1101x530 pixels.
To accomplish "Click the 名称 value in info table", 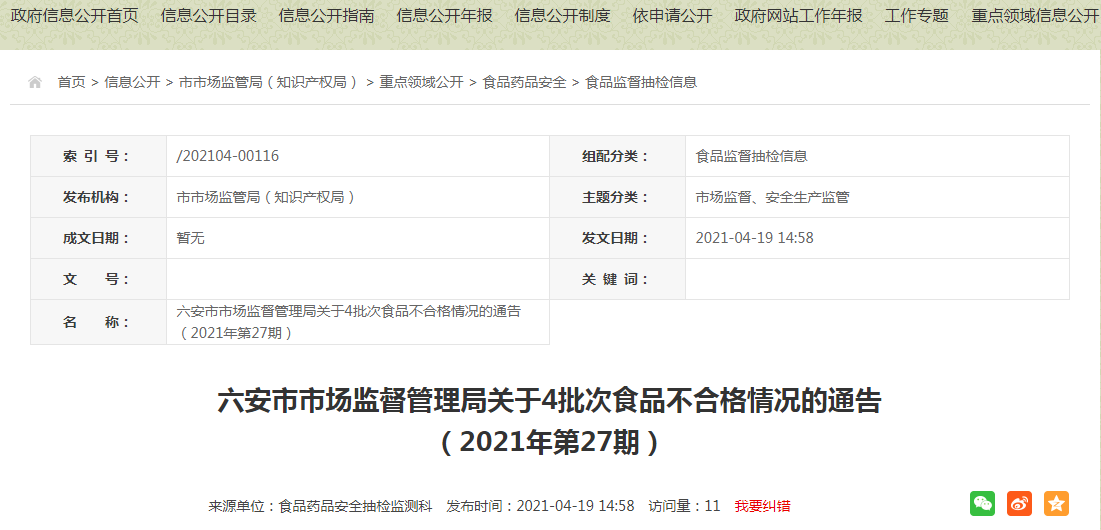I will click(x=349, y=322).
